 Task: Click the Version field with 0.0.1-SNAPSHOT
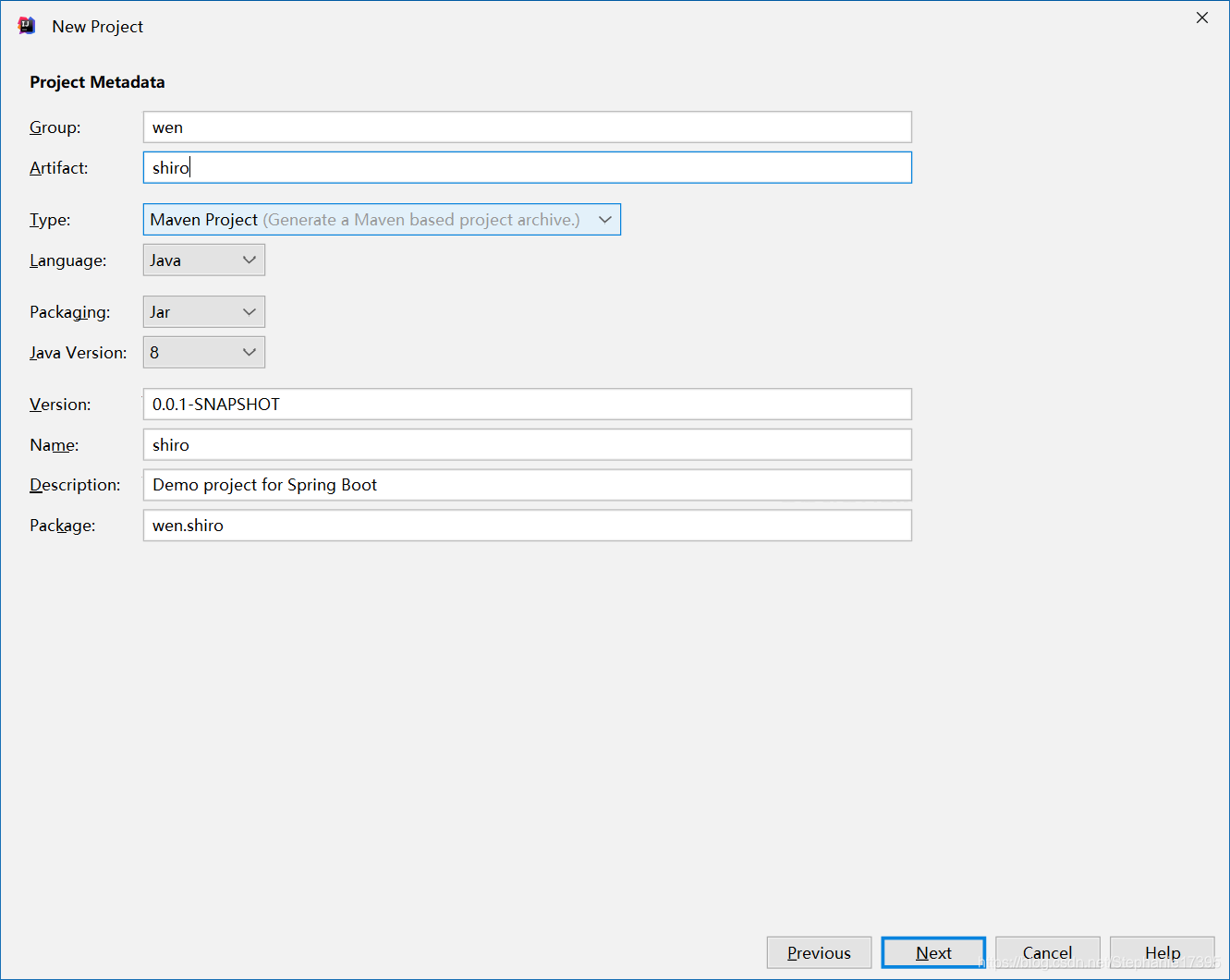point(528,404)
